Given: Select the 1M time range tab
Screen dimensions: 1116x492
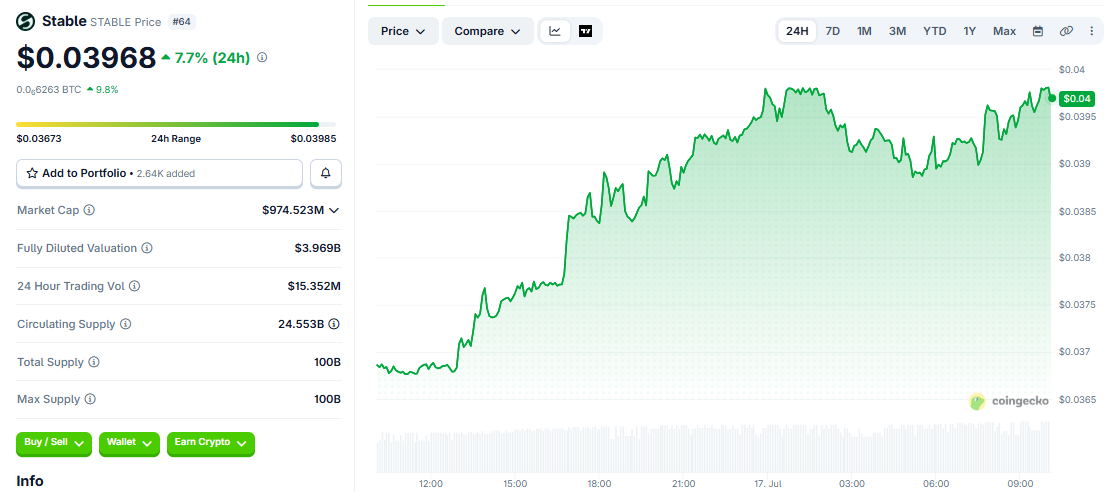Looking at the screenshot, I should [864, 31].
